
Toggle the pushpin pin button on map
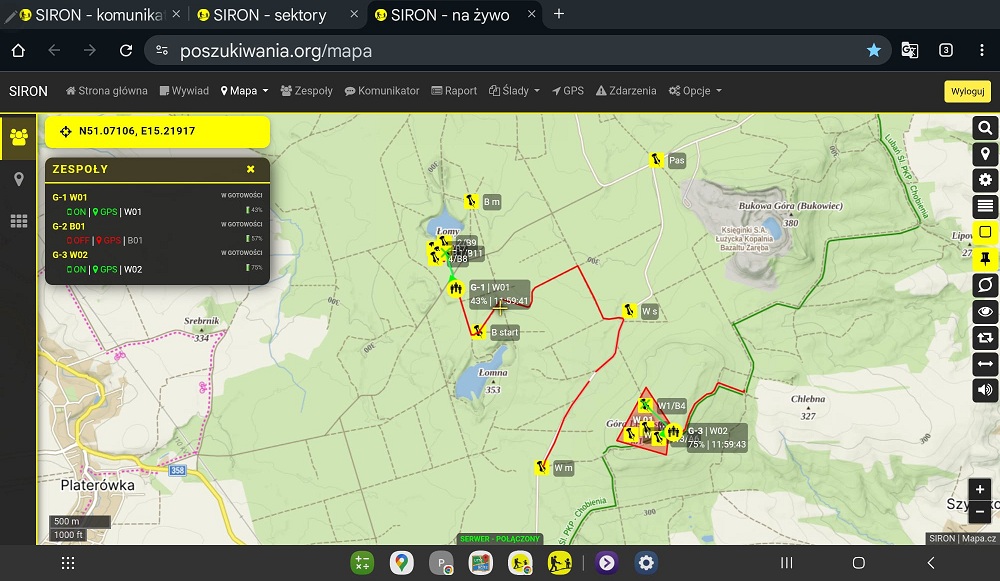click(985, 259)
